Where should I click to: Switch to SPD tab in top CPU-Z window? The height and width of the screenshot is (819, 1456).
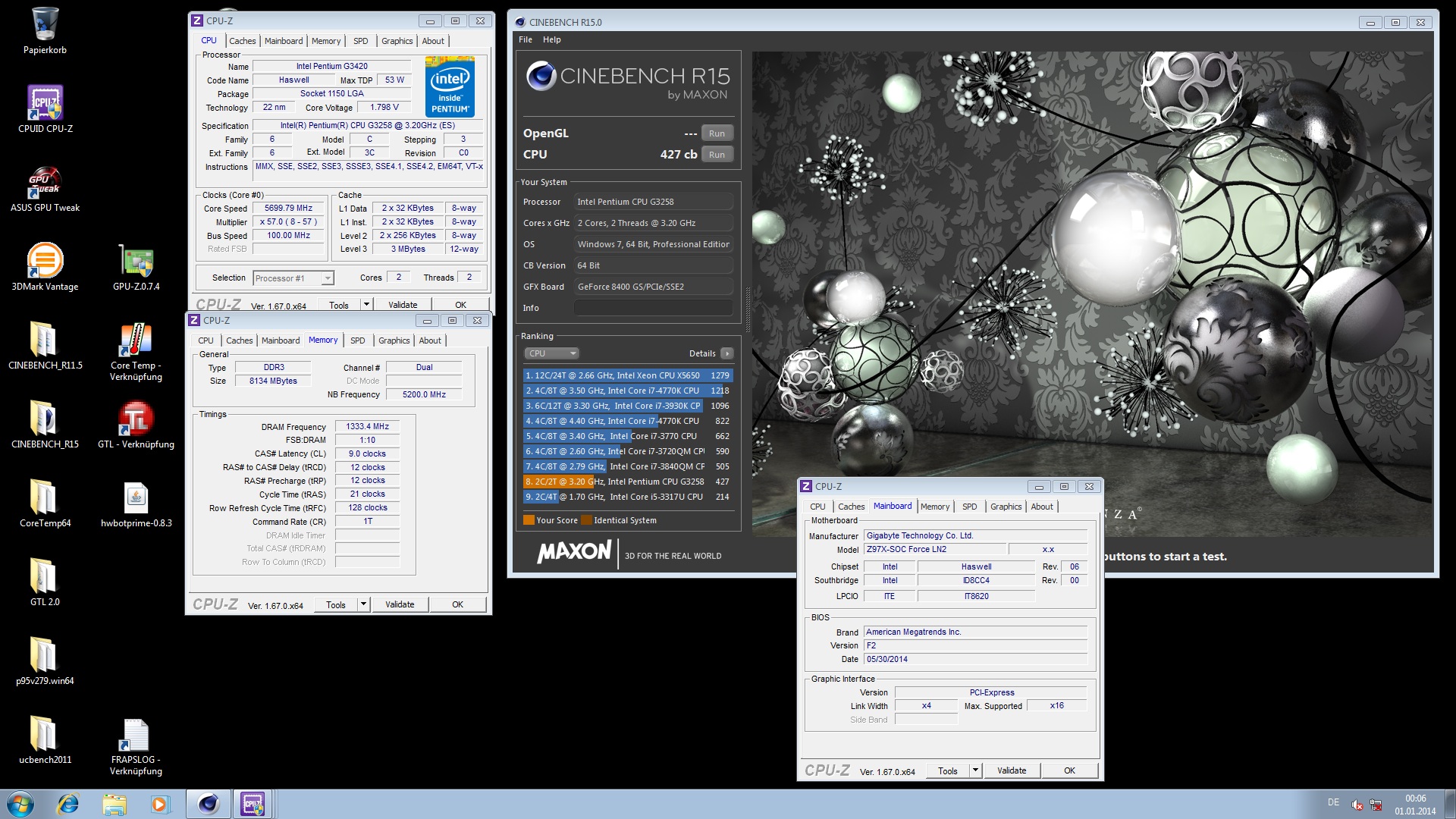pyautogui.click(x=360, y=41)
